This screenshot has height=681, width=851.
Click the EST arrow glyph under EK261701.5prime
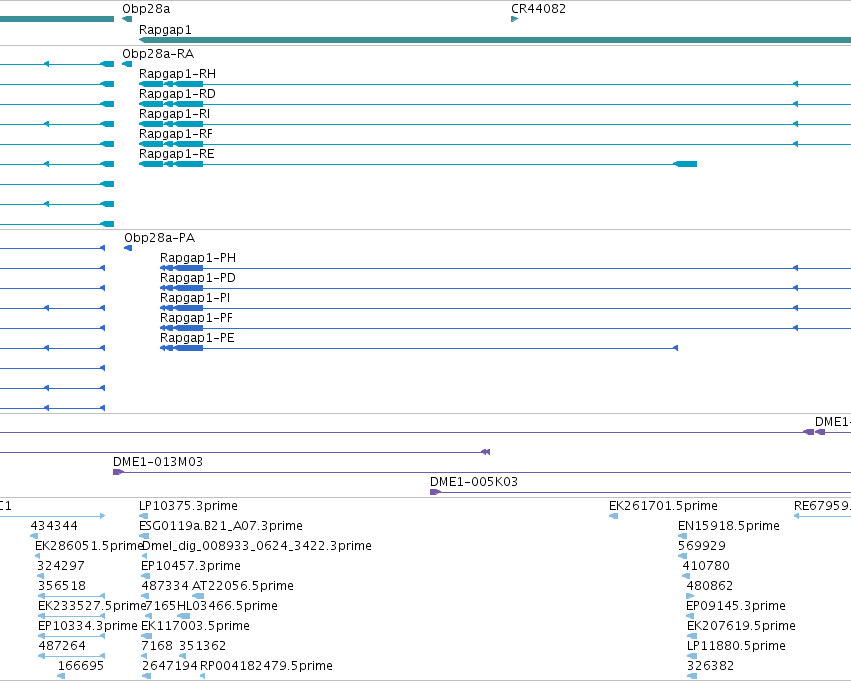tap(613, 516)
